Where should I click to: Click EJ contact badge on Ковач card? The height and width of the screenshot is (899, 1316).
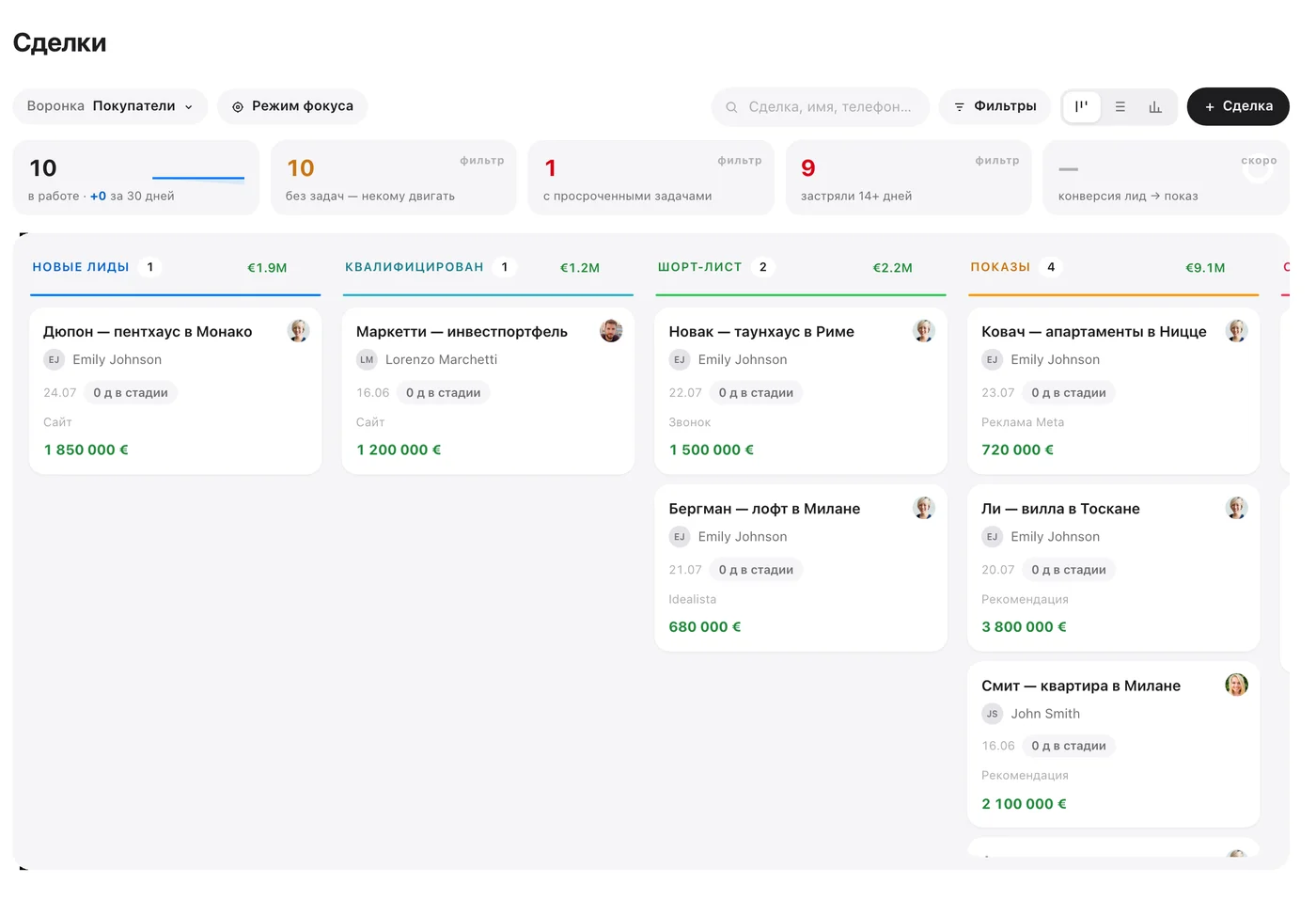click(x=992, y=359)
